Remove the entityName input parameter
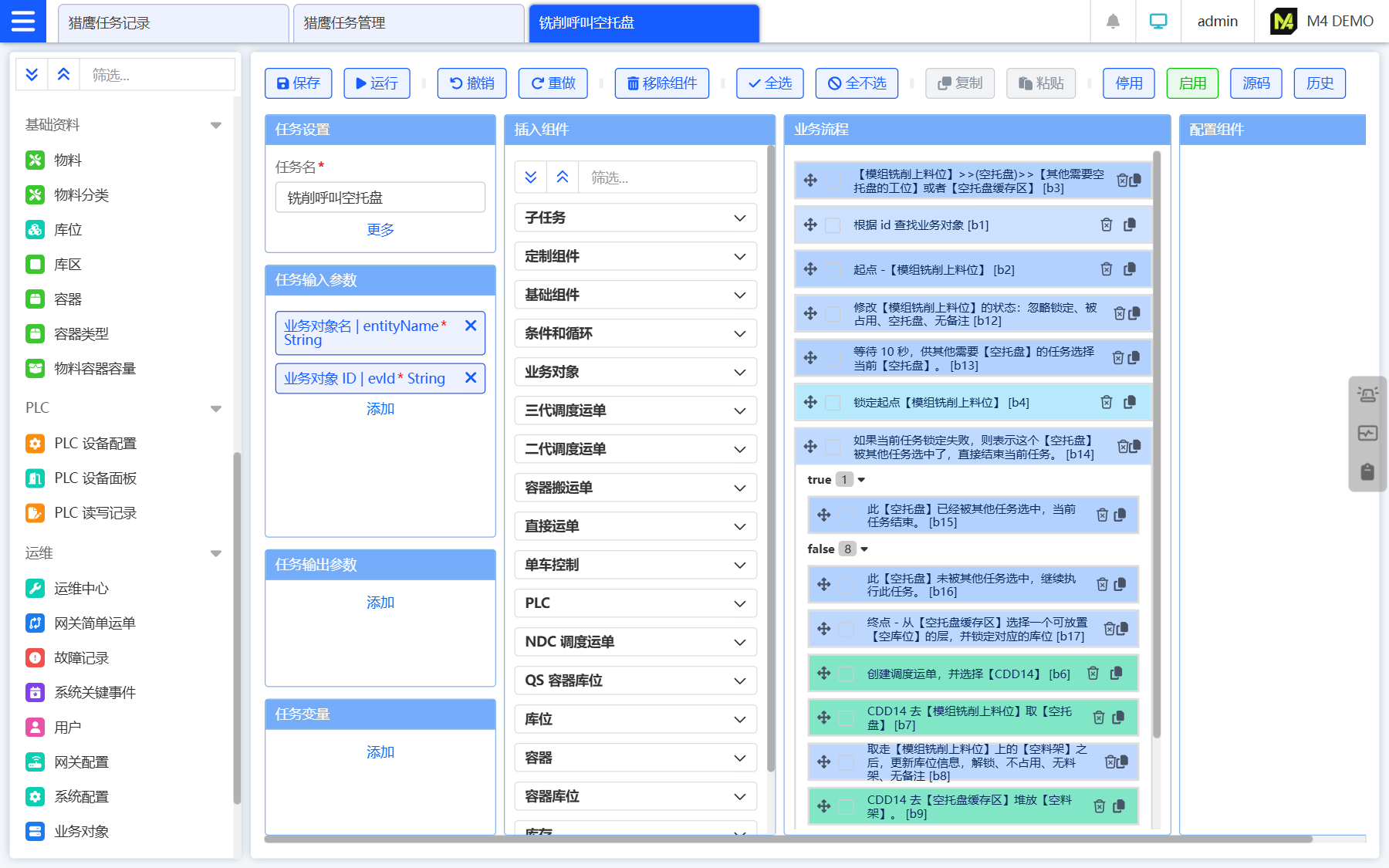This screenshot has height=868, width=1389. pyautogui.click(x=471, y=326)
